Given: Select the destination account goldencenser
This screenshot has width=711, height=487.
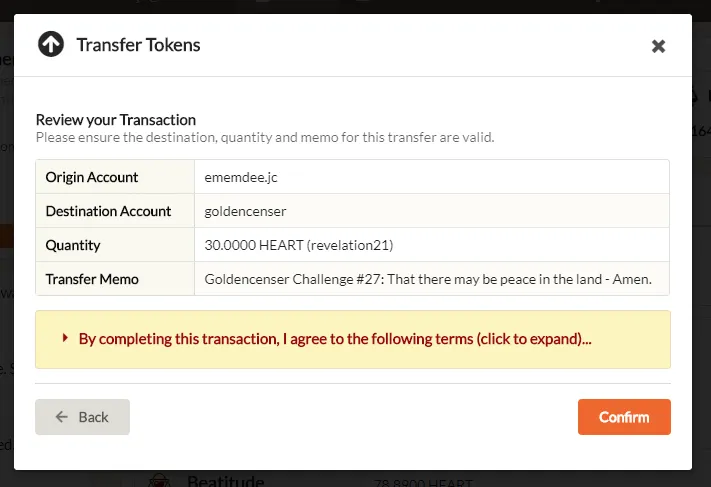Looking at the screenshot, I should [x=245, y=211].
